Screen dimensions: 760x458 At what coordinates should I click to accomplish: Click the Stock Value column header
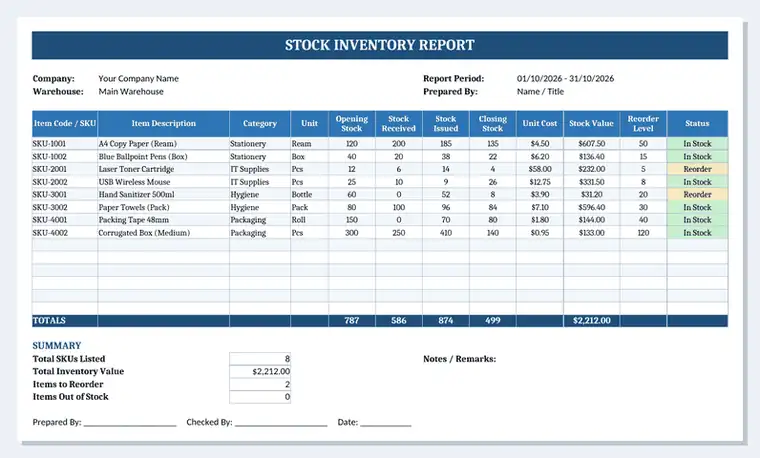[x=591, y=124]
